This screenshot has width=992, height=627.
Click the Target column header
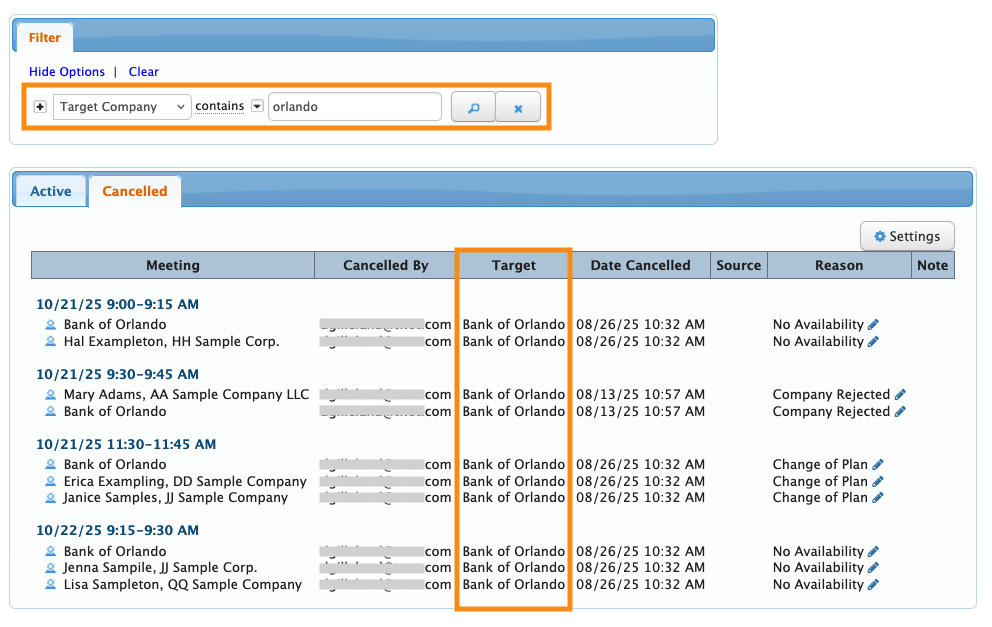(514, 265)
